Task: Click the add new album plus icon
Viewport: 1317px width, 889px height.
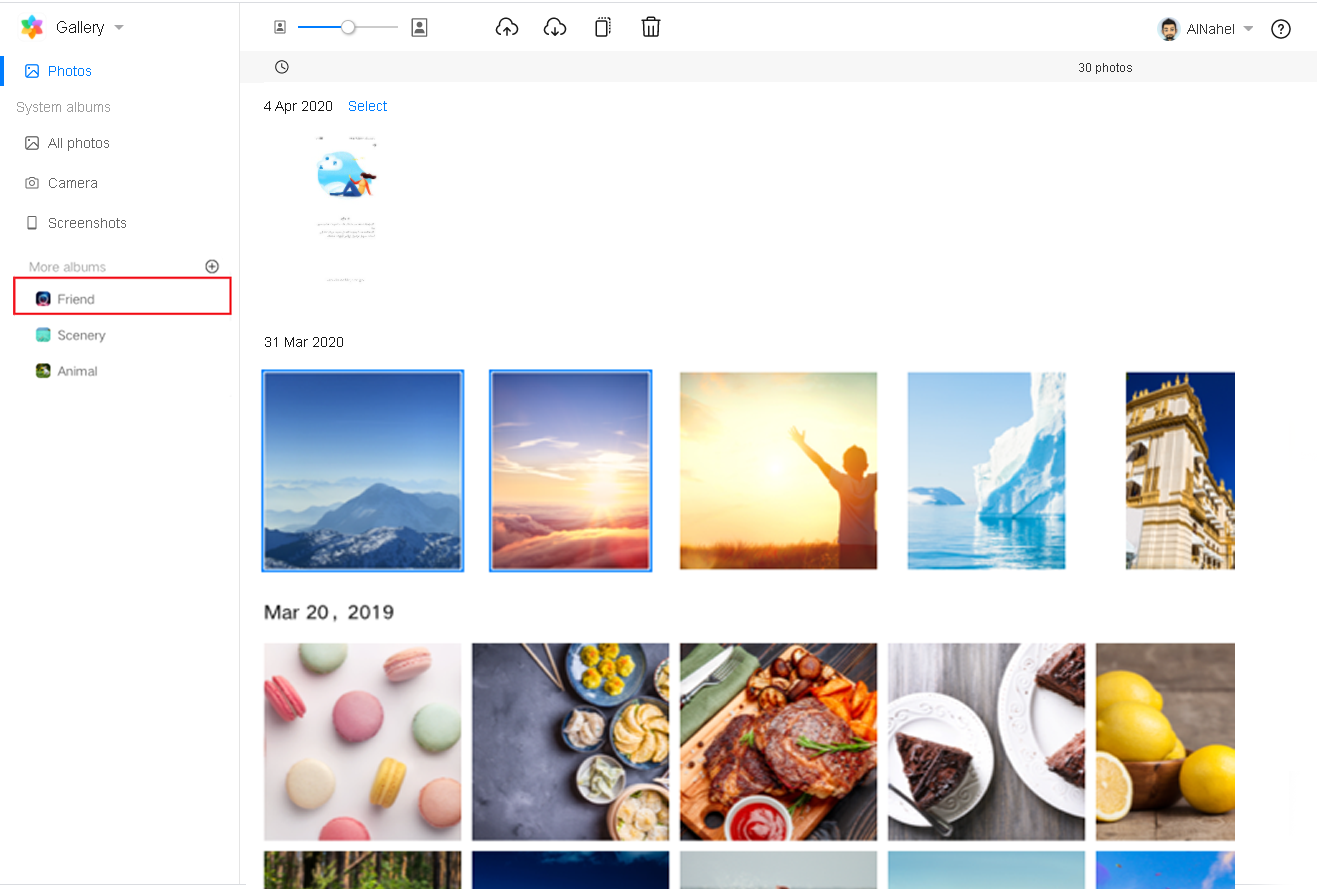Action: (212, 267)
